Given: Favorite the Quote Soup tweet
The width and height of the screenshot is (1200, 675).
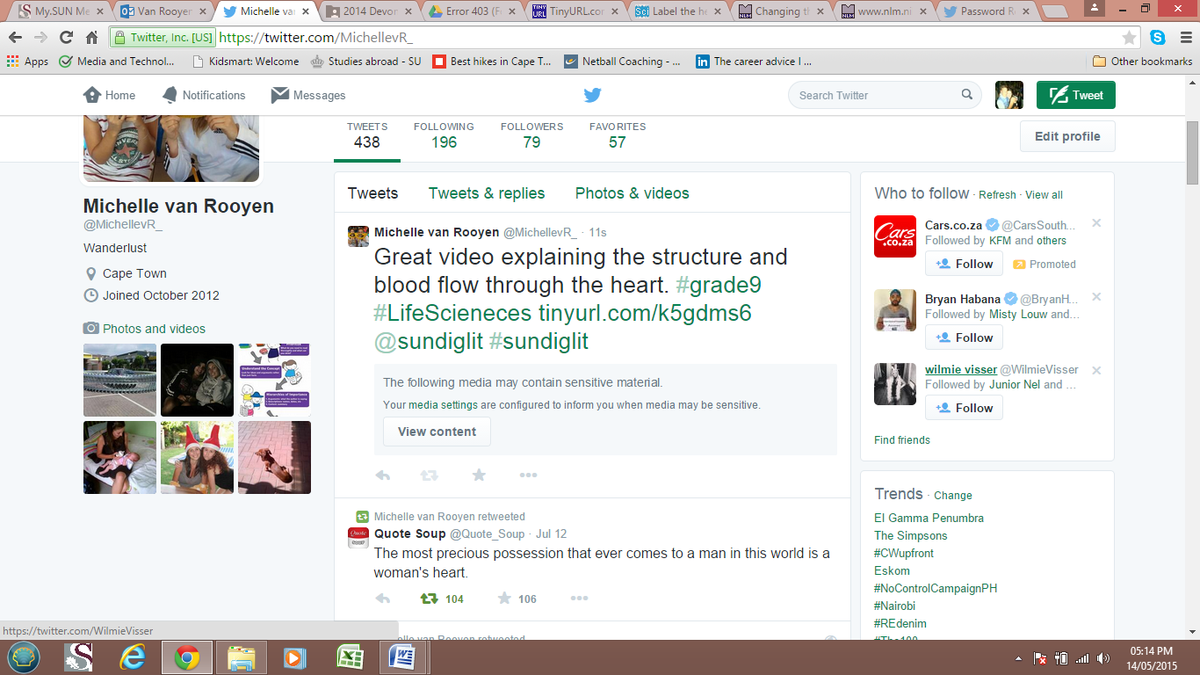Looking at the screenshot, I should pos(503,599).
